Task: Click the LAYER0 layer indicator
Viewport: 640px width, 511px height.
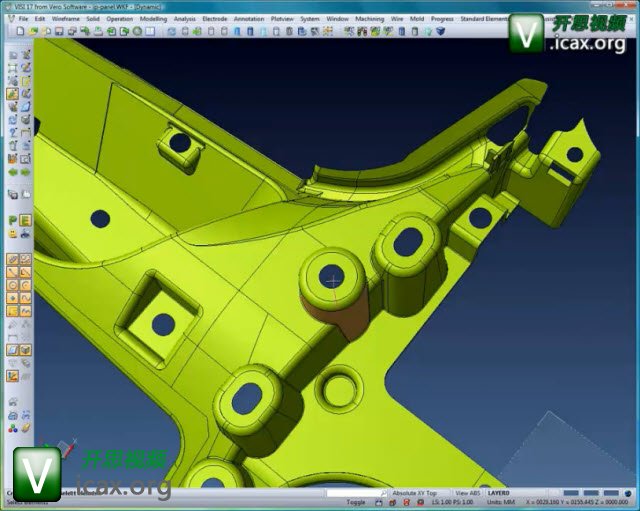Action: click(x=498, y=493)
